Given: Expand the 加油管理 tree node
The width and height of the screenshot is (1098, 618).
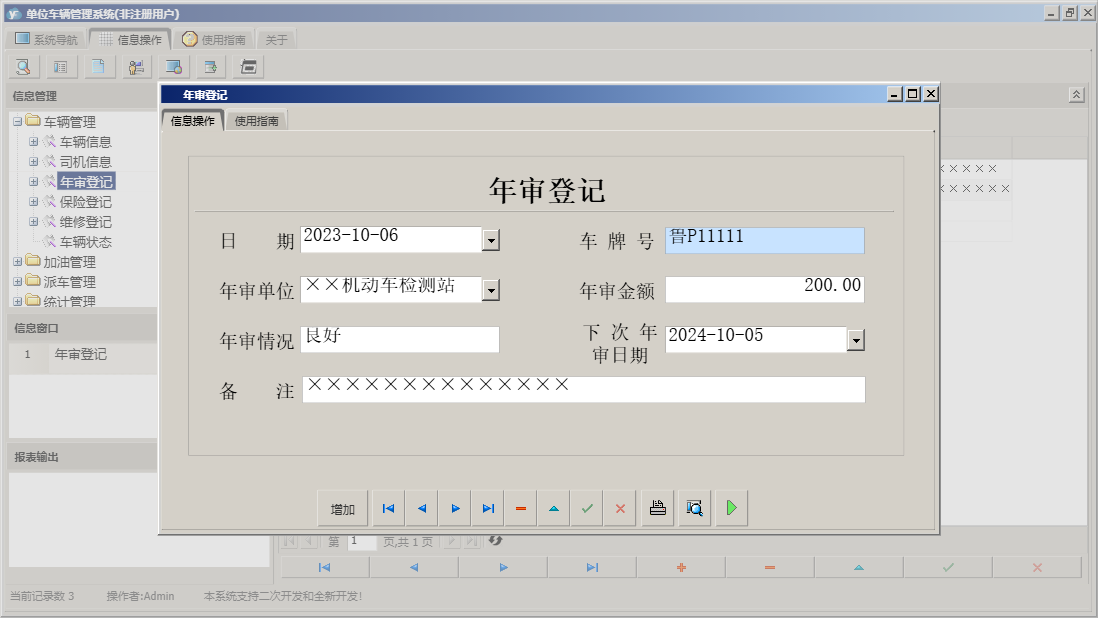Looking at the screenshot, I should 16,261.
